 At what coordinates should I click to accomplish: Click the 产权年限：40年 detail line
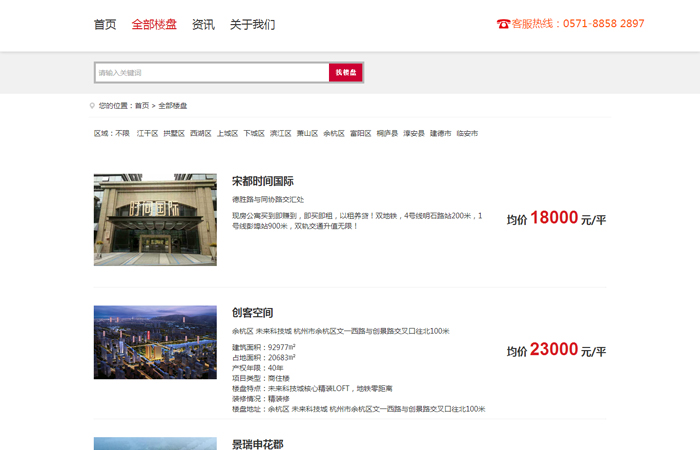(x=258, y=368)
